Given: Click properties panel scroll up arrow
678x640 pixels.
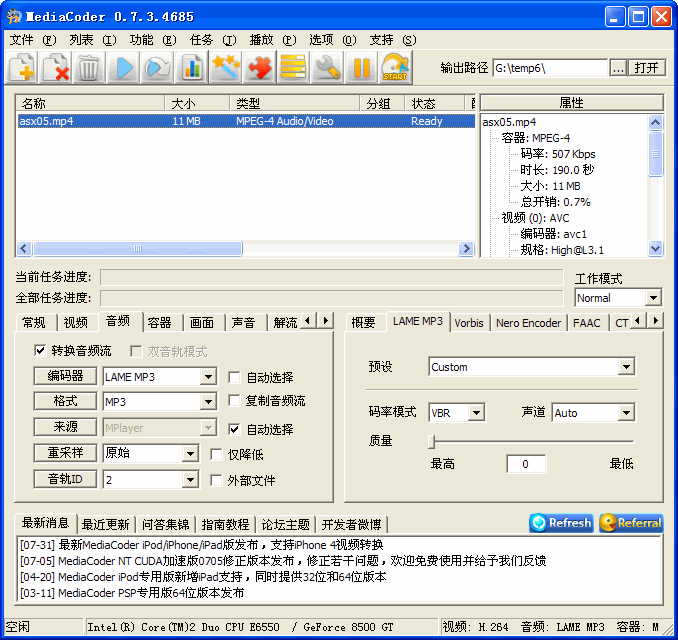Looking at the screenshot, I should [x=656, y=122].
